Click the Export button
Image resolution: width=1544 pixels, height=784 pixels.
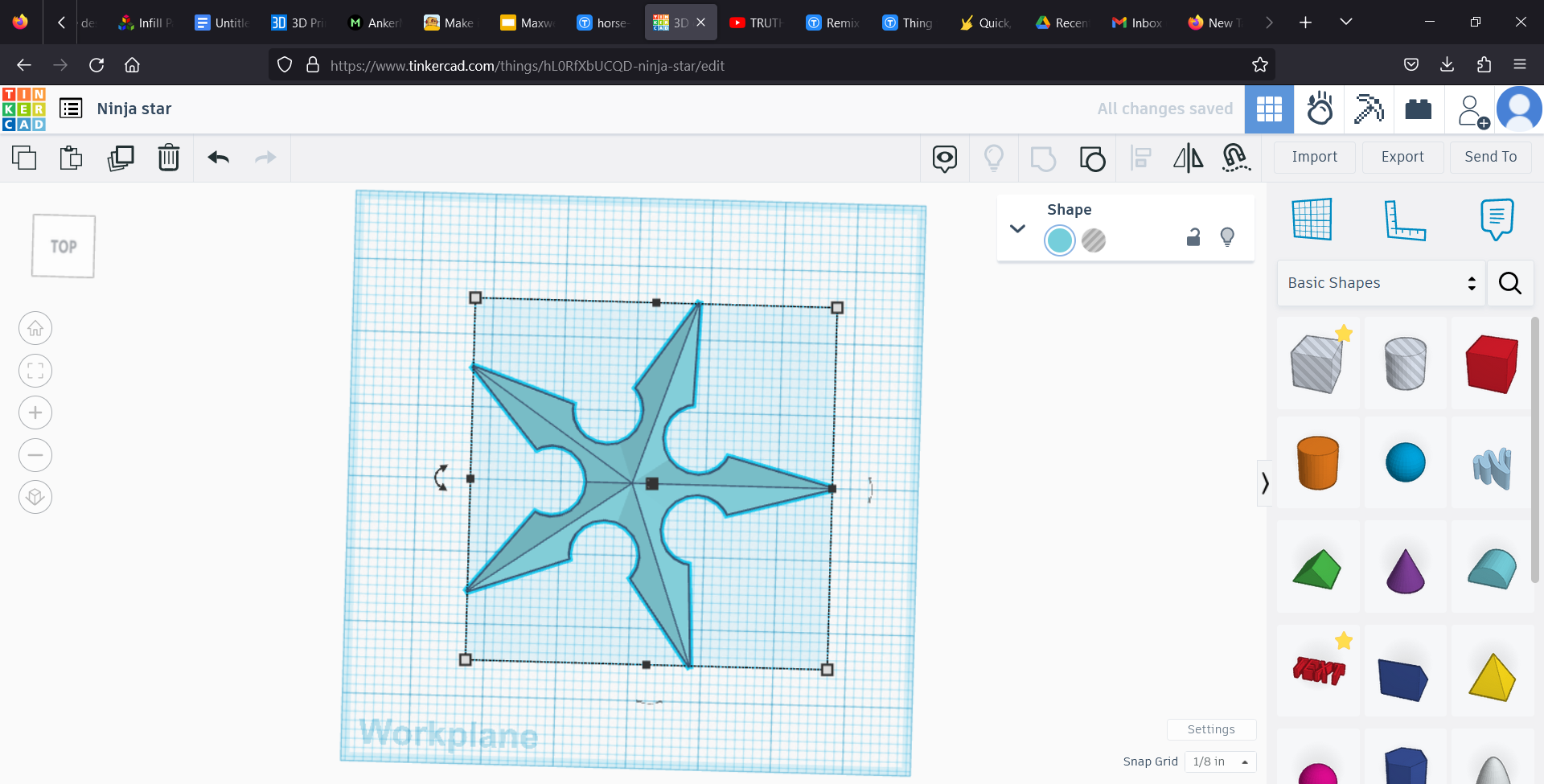pos(1402,157)
